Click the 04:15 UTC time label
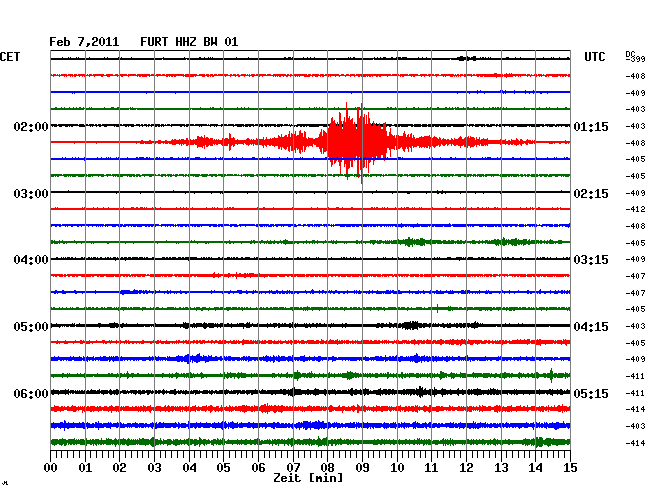650x494 pixels. pyautogui.click(x=591, y=327)
